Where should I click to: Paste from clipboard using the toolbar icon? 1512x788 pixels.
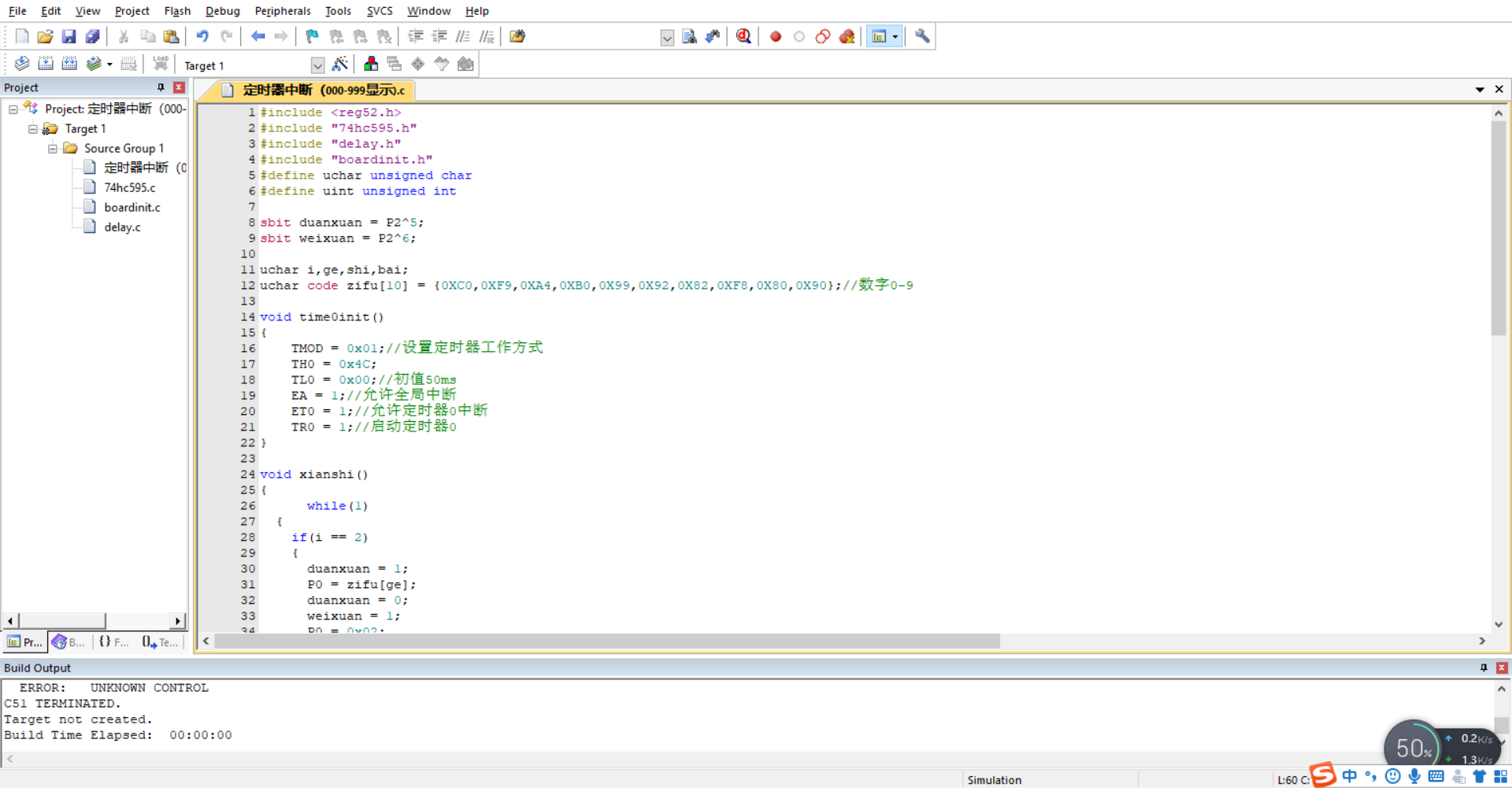[x=171, y=36]
